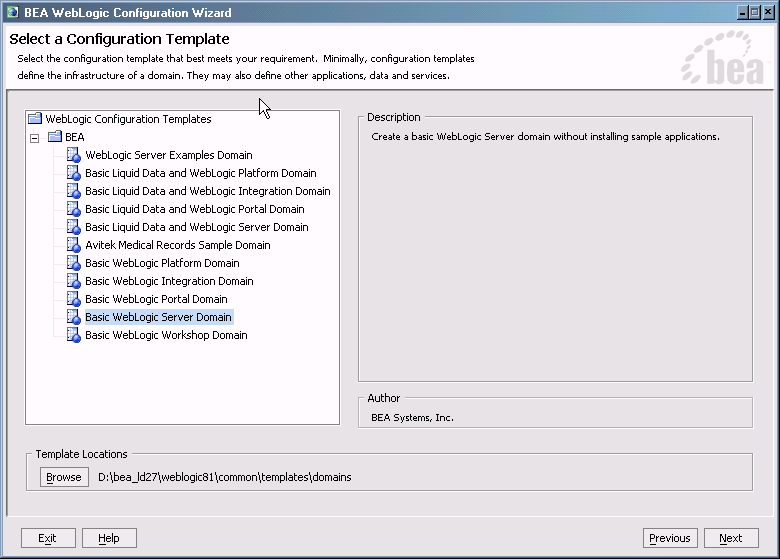Click the author text BEA Systems, Inc.
This screenshot has width=780, height=559.
tap(412, 418)
